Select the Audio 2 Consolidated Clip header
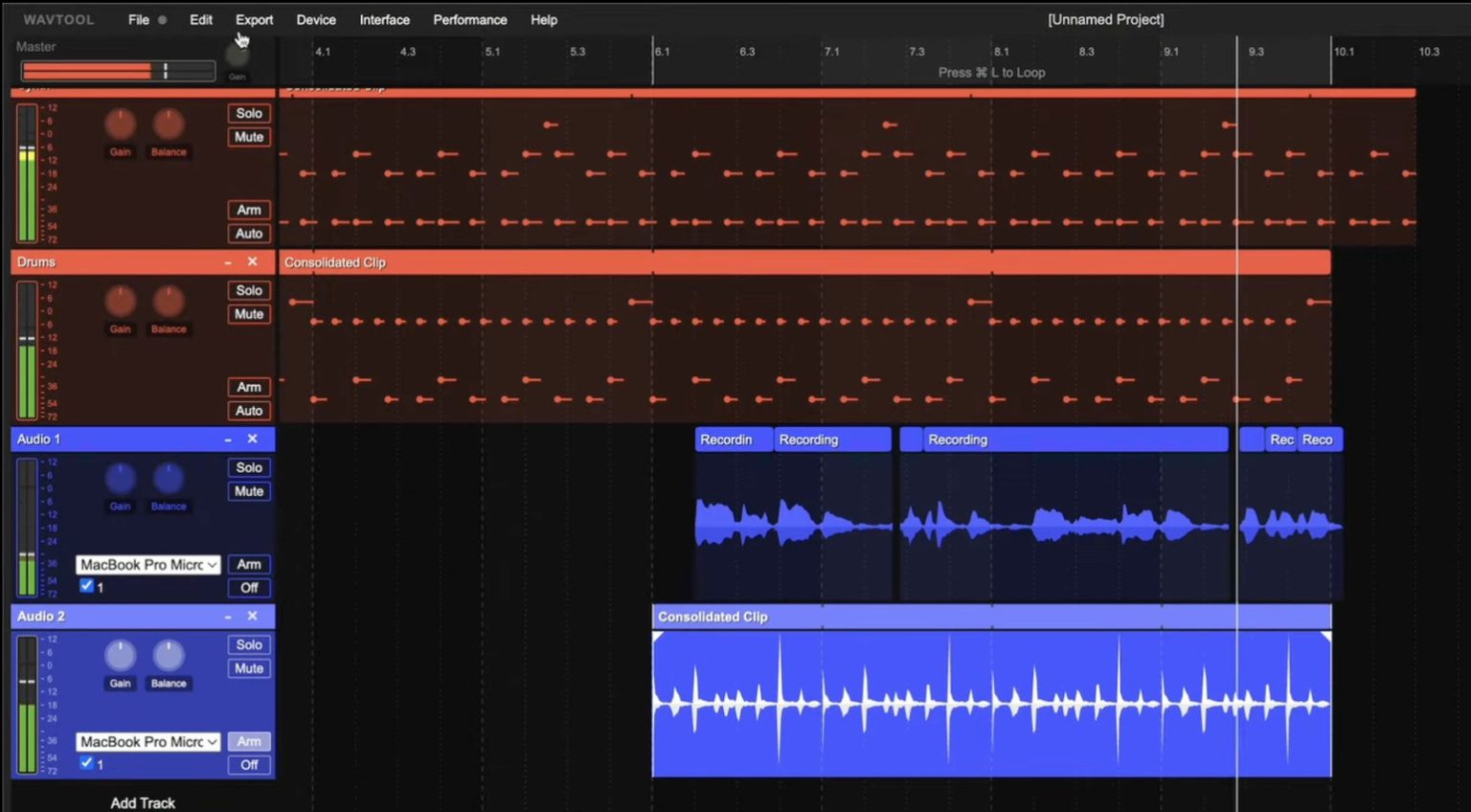Screen dimensions: 1471x812 [991, 617]
